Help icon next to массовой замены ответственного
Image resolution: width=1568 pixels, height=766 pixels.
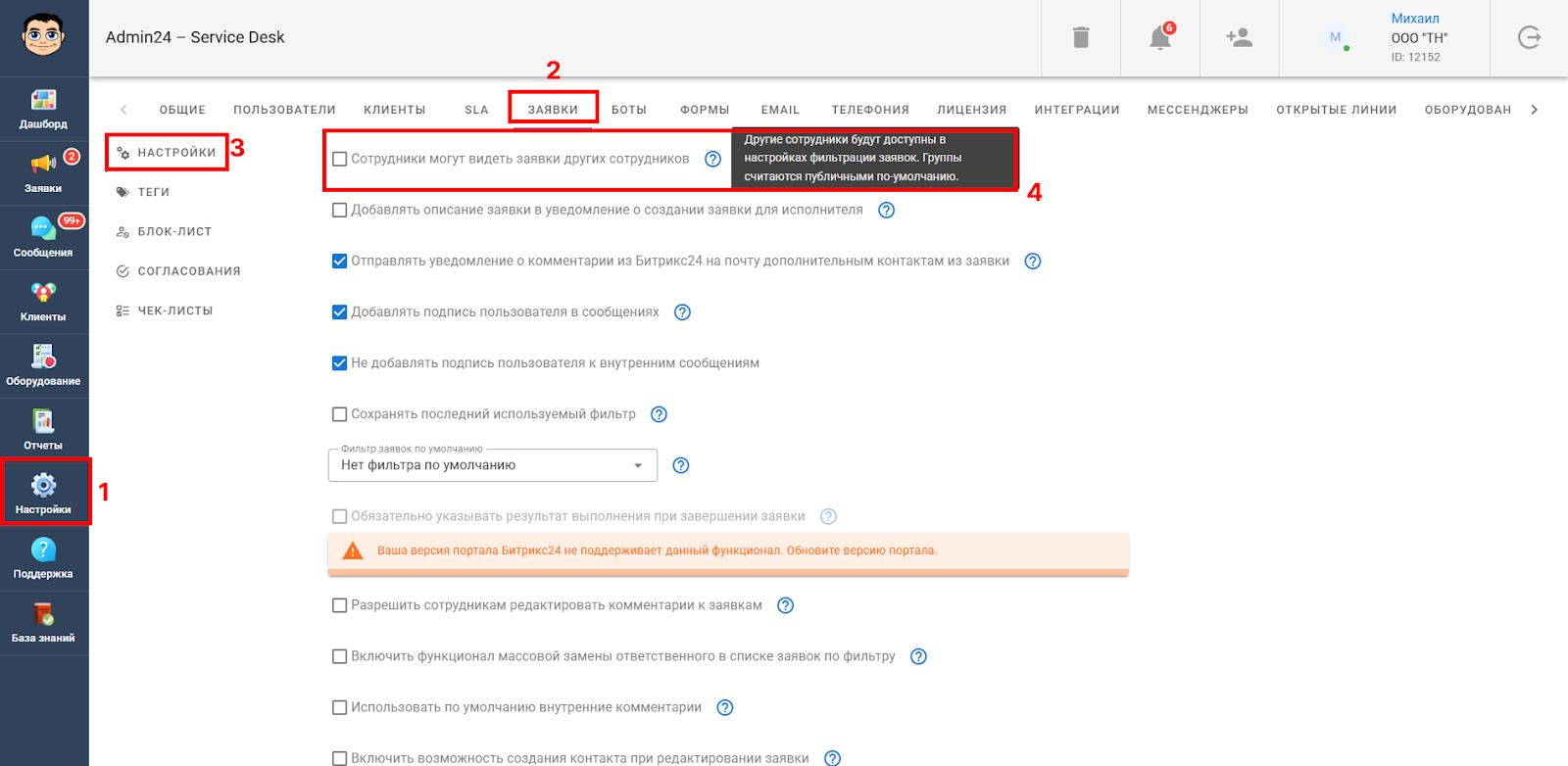(x=919, y=656)
